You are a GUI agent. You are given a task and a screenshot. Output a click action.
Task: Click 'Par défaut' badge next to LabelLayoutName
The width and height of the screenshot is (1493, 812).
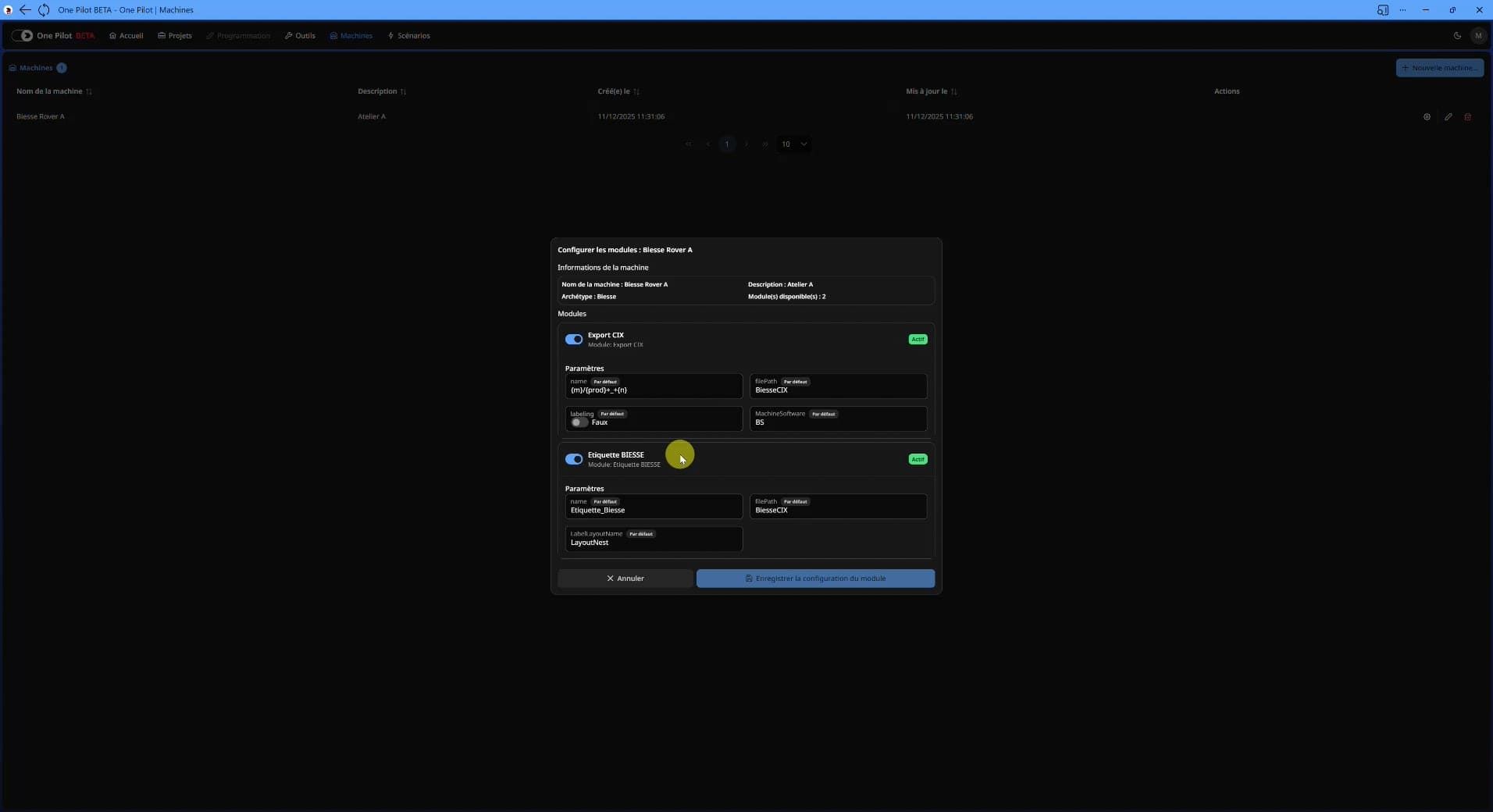point(641,534)
